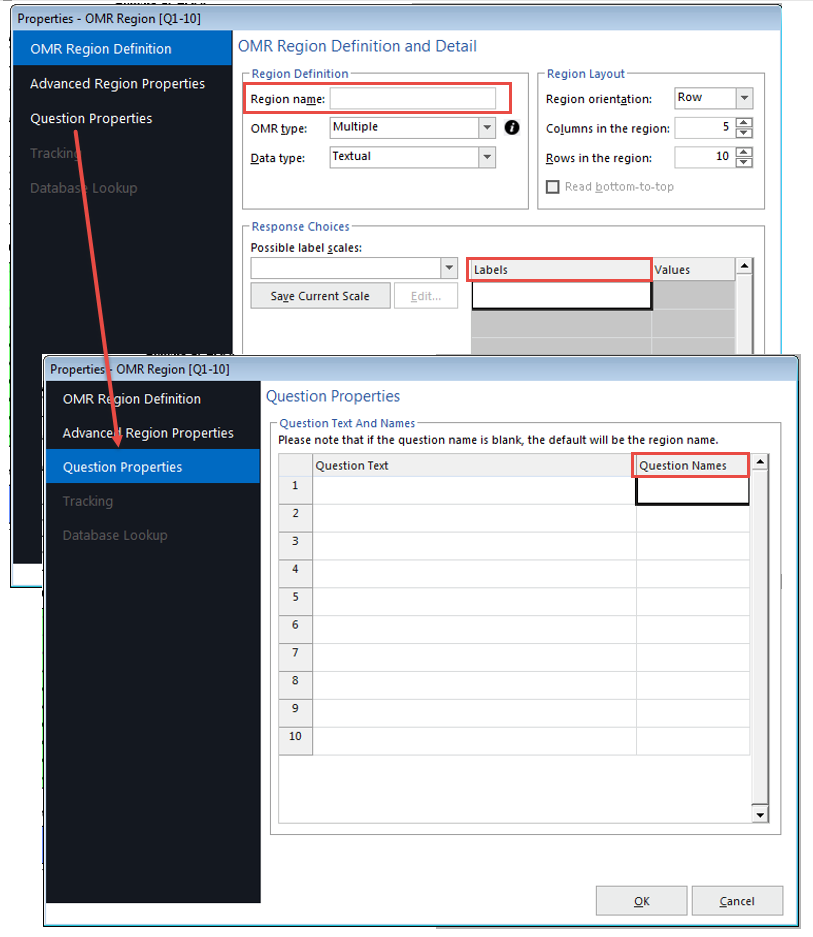Screen dimensions: 813x937
Task: Enable Read bottom-to-top checkbox
Action: pos(553,187)
